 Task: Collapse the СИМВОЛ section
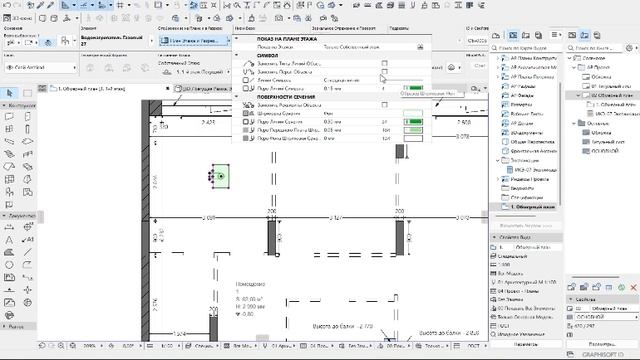pos(236,55)
